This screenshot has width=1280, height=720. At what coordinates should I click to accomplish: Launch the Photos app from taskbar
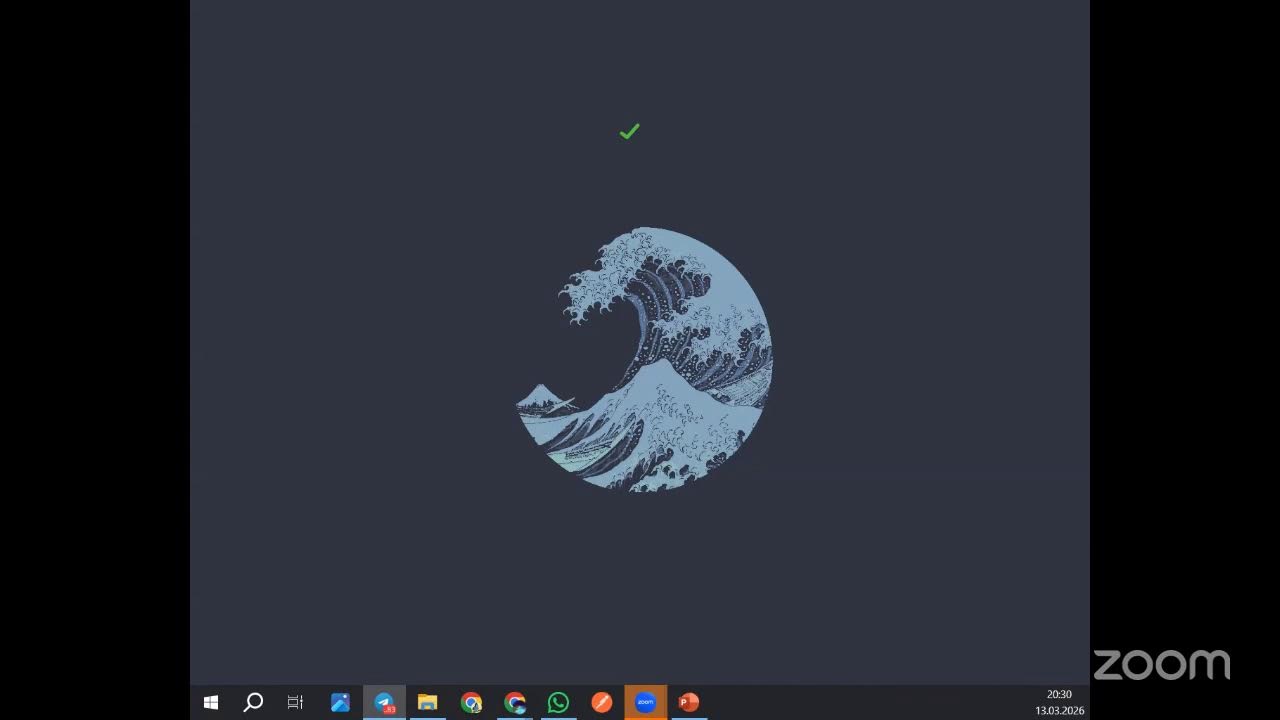pyautogui.click(x=340, y=703)
